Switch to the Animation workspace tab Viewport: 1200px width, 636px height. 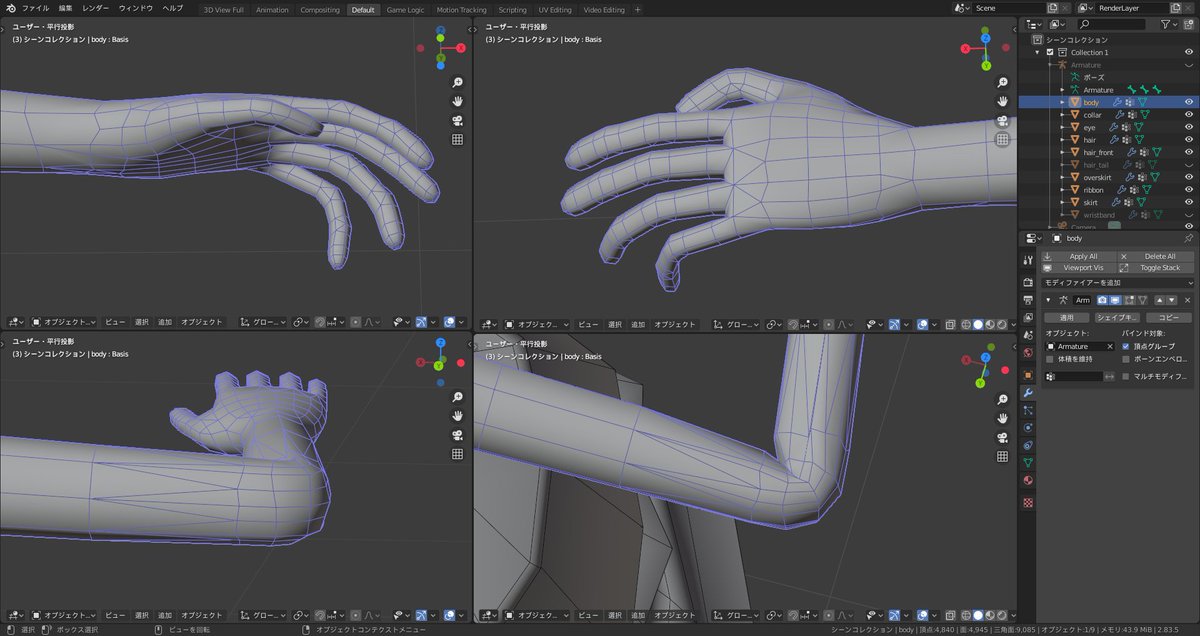(272, 9)
